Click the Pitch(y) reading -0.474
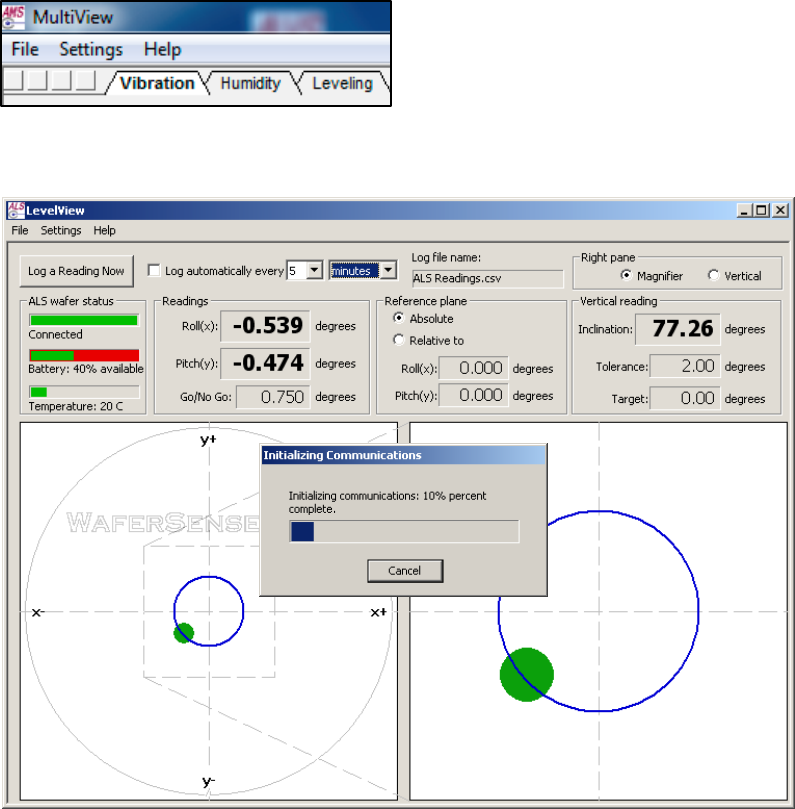This screenshot has width=795, height=809. pos(265,363)
